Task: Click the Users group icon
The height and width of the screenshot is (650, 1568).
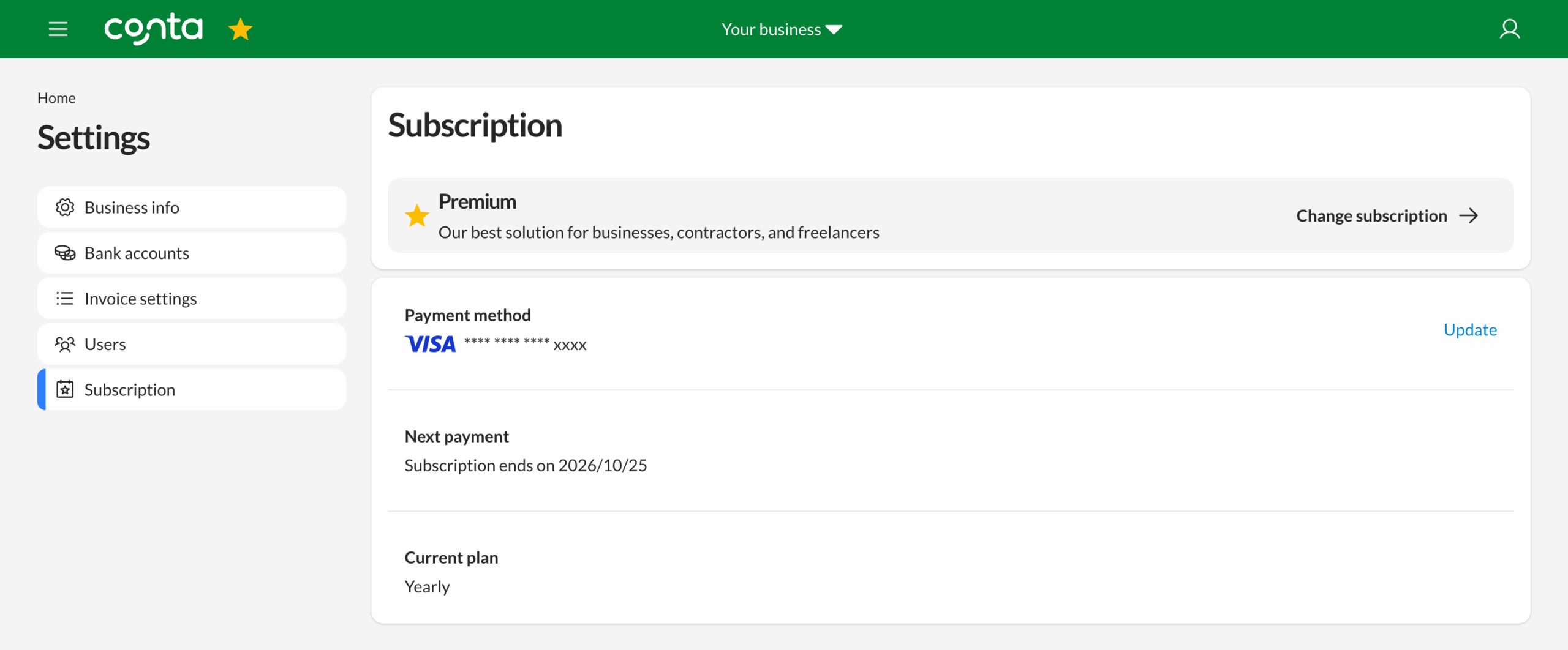Action: [65, 344]
